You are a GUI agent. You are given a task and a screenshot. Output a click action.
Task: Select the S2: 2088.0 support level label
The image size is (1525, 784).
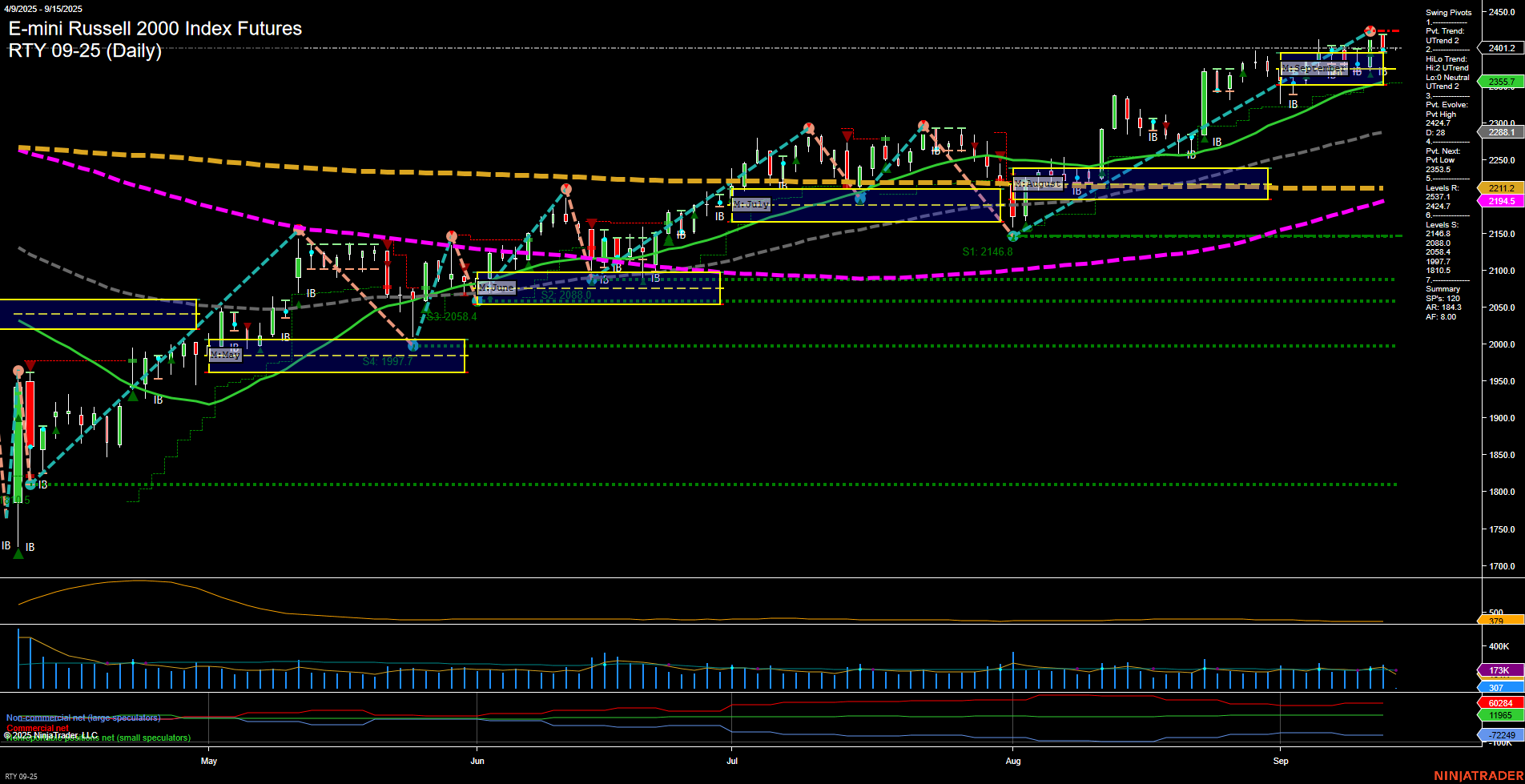[x=566, y=295]
